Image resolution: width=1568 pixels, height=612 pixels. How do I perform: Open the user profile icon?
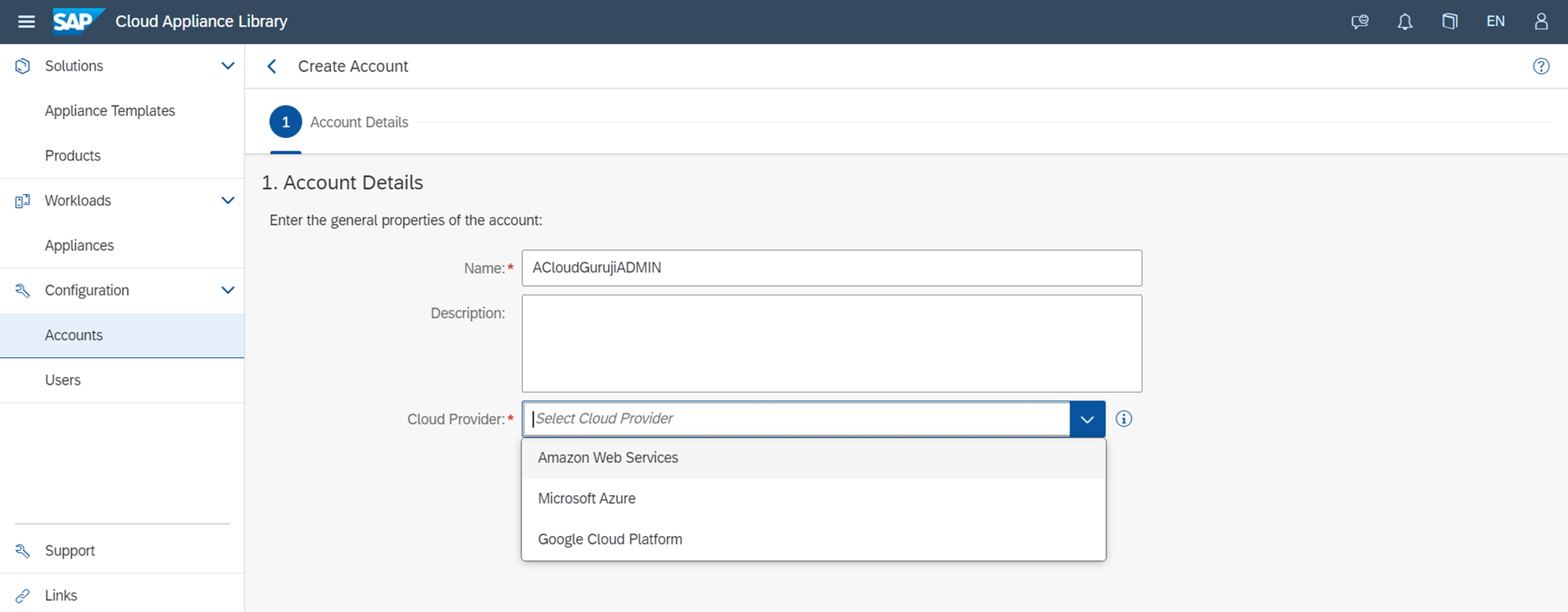[x=1541, y=21]
